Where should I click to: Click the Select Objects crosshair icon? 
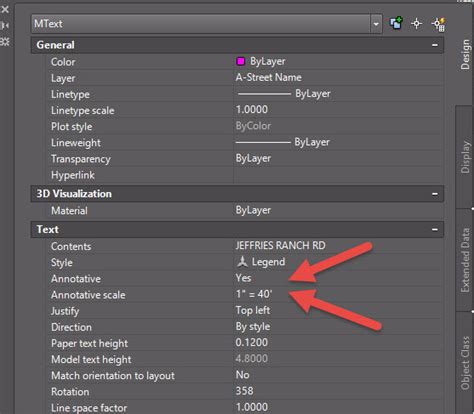point(417,24)
